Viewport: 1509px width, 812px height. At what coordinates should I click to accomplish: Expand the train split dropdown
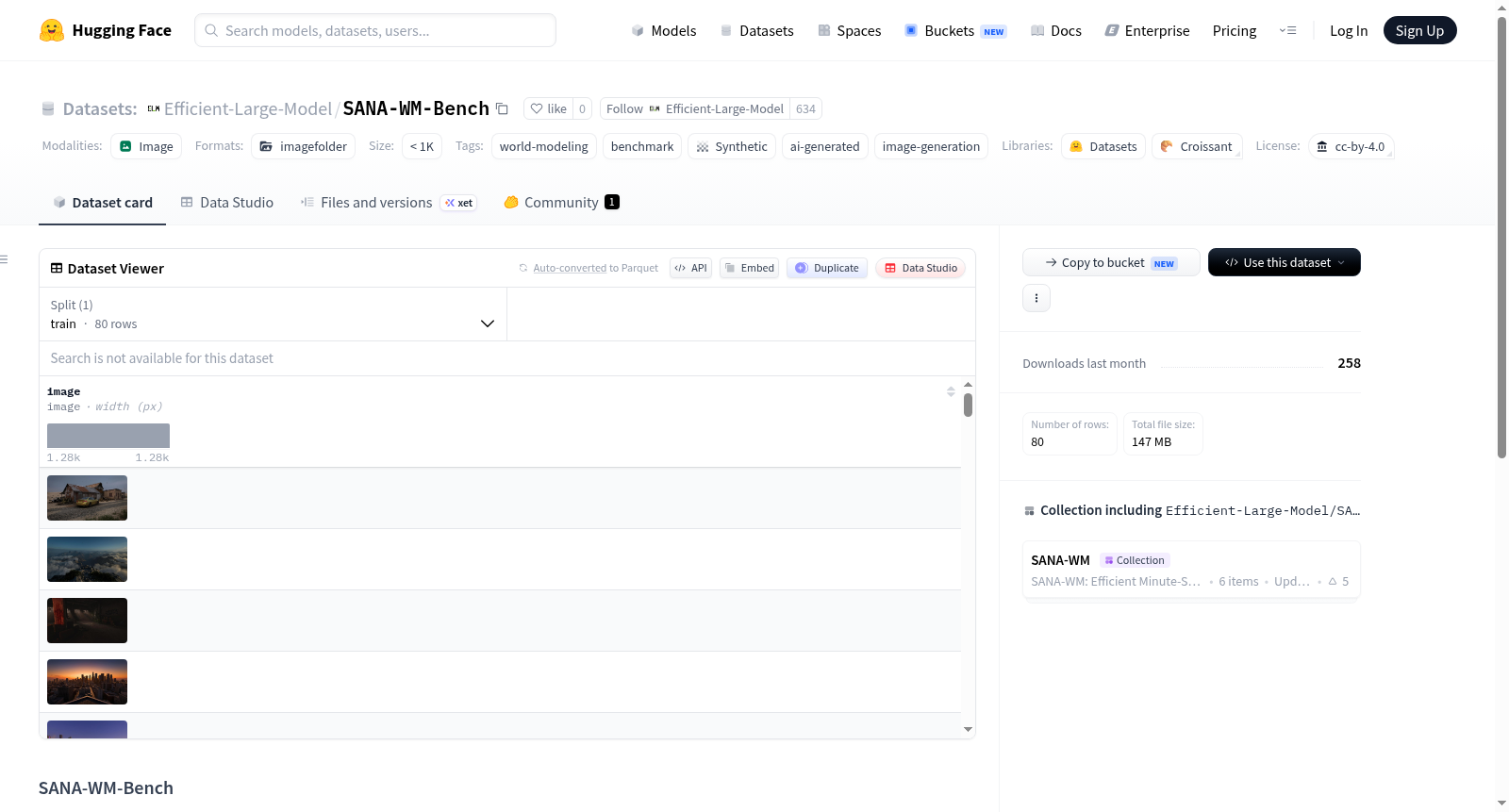[x=273, y=314]
